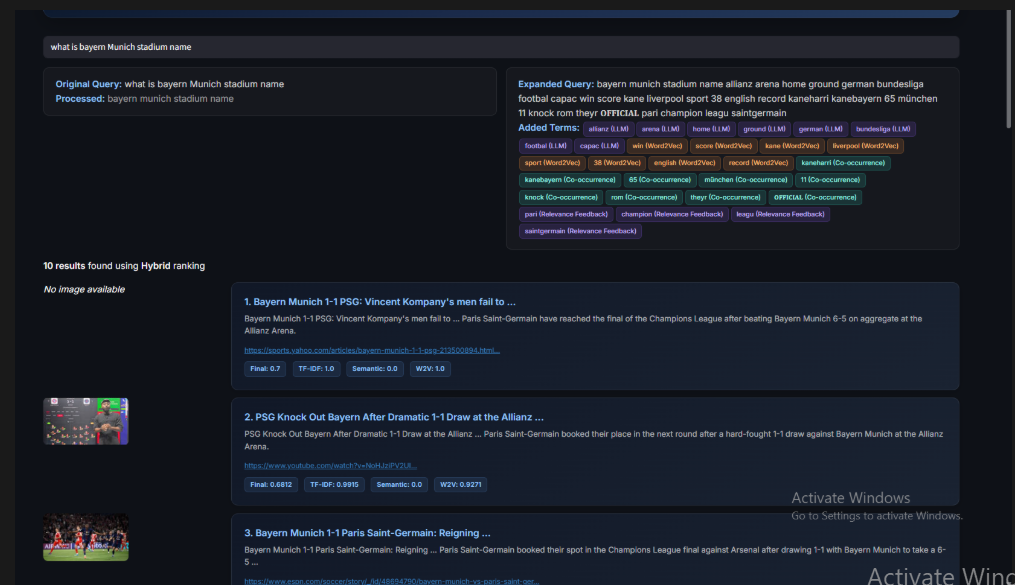Follow the youtube.com watch URL
Image resolution: width=1015 pixels, height=585 pixels.
coord(330,465)
